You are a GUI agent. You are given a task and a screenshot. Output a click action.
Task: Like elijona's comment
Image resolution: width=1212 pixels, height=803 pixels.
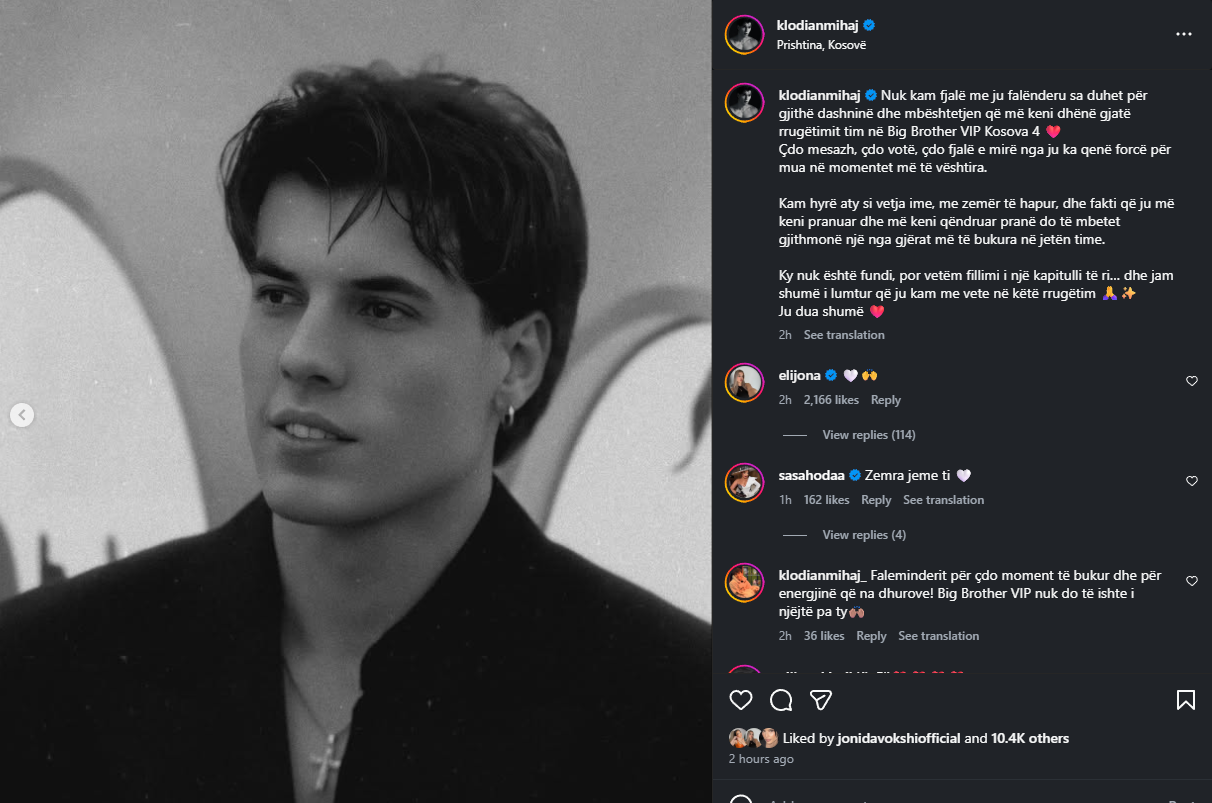[1192, 381]
